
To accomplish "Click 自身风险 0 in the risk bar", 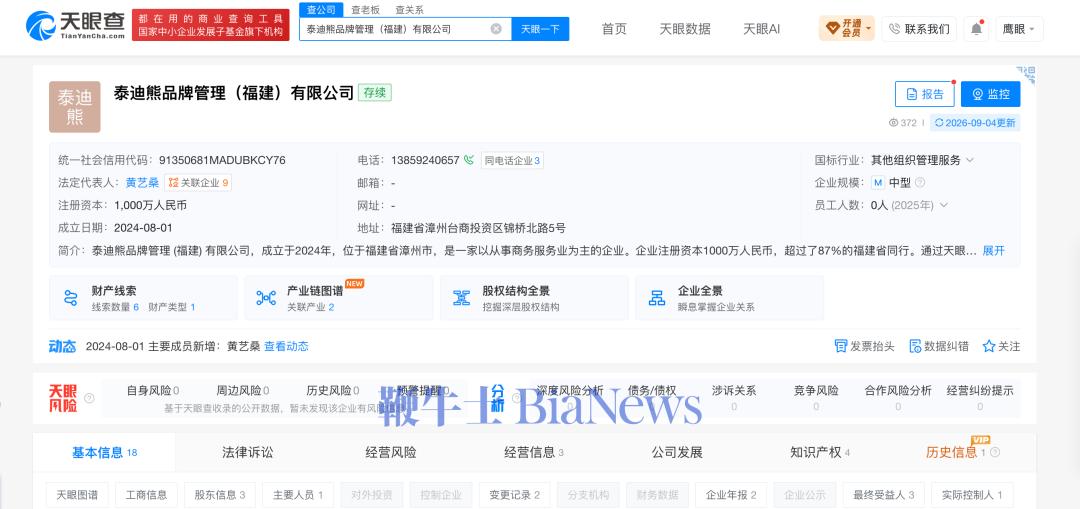I will click(x=153, y=391).
